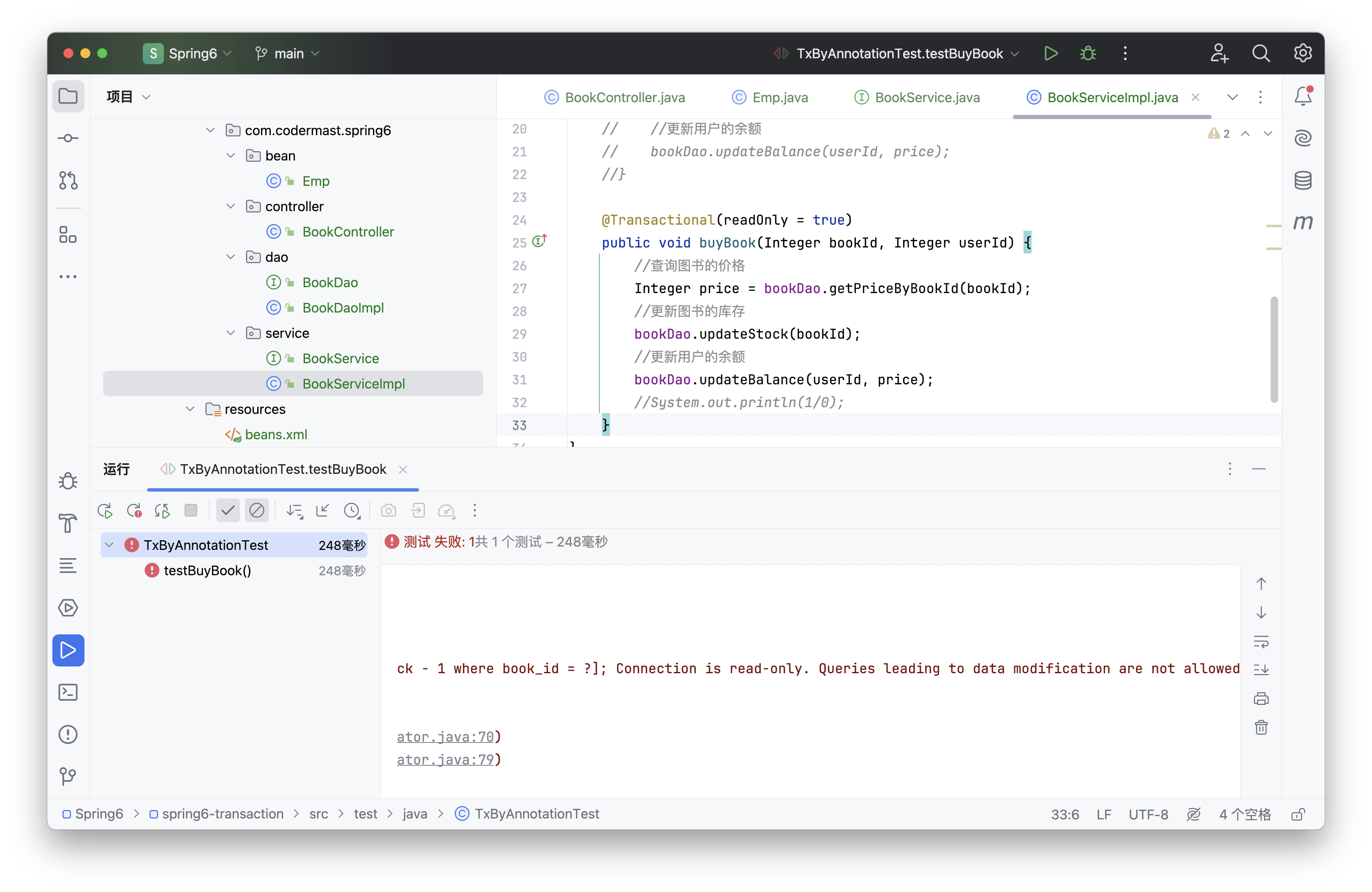1372x892 pixels.
Task: Click spring6-transaction in the breadcrumb bar
Action: (x=223, y=813)
